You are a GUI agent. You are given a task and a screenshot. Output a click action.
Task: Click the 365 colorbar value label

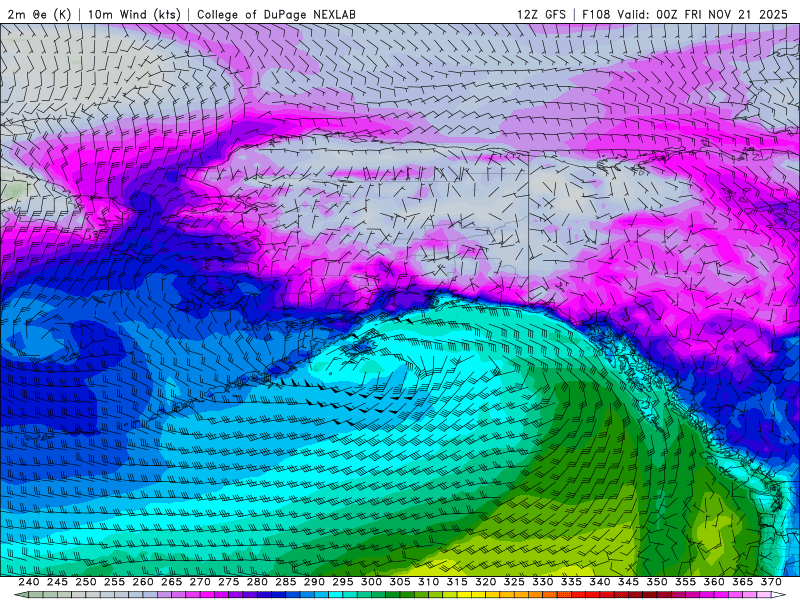[743, 582]
